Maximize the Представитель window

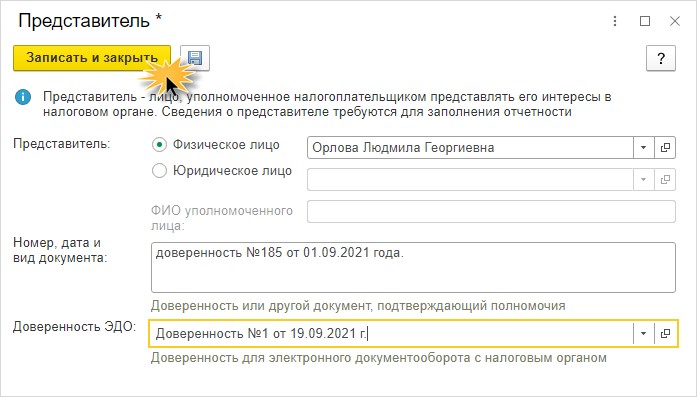(645, 21)
